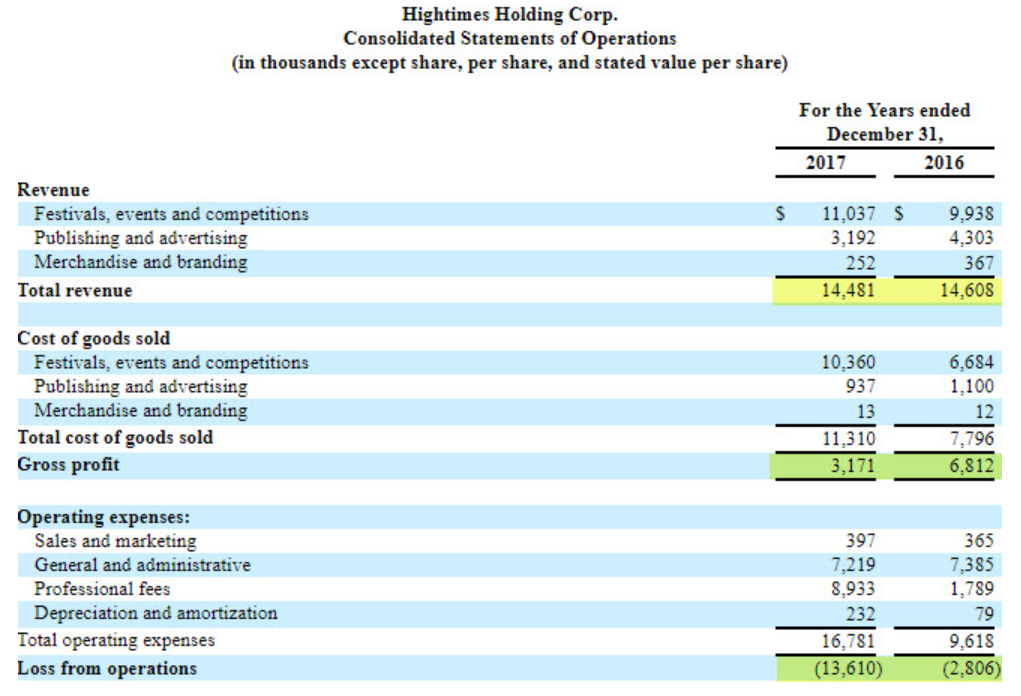This screenshot has height=696, width=1021.
Task: Click the 232 depreciation value
Action: (x=860, y=614)
